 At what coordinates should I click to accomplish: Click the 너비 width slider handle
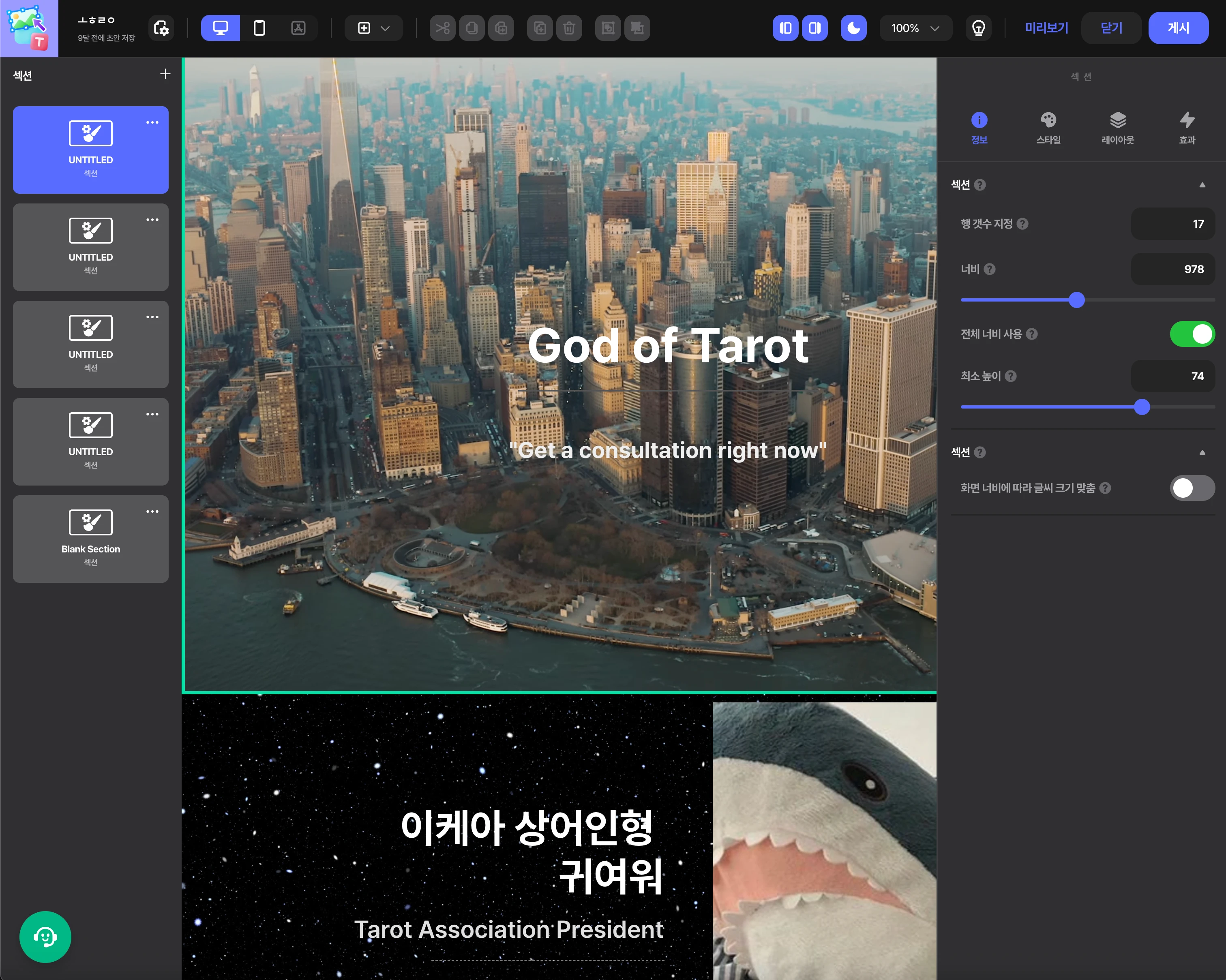tap(1076, 300)
